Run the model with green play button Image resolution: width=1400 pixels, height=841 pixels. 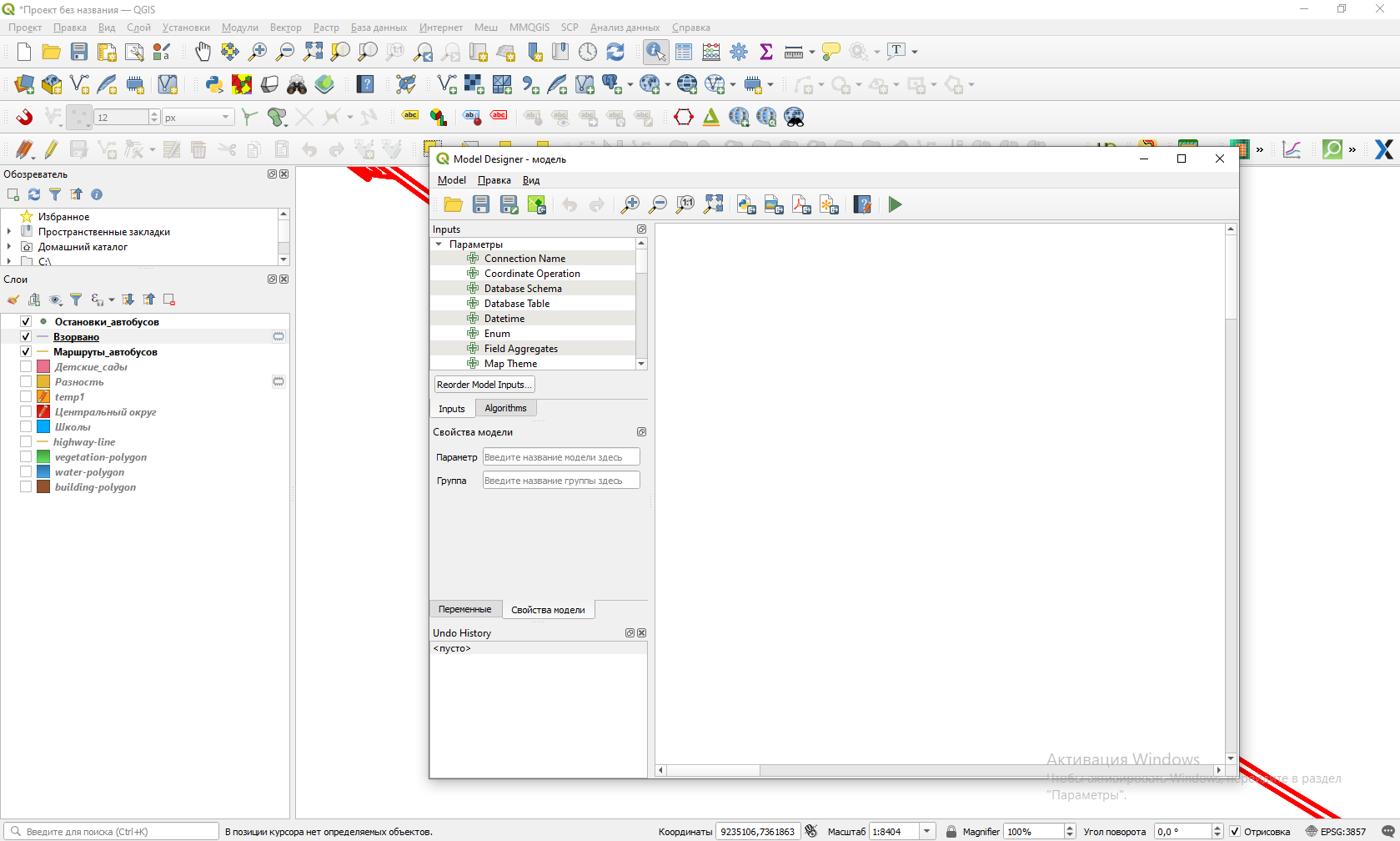click(895, 204)
